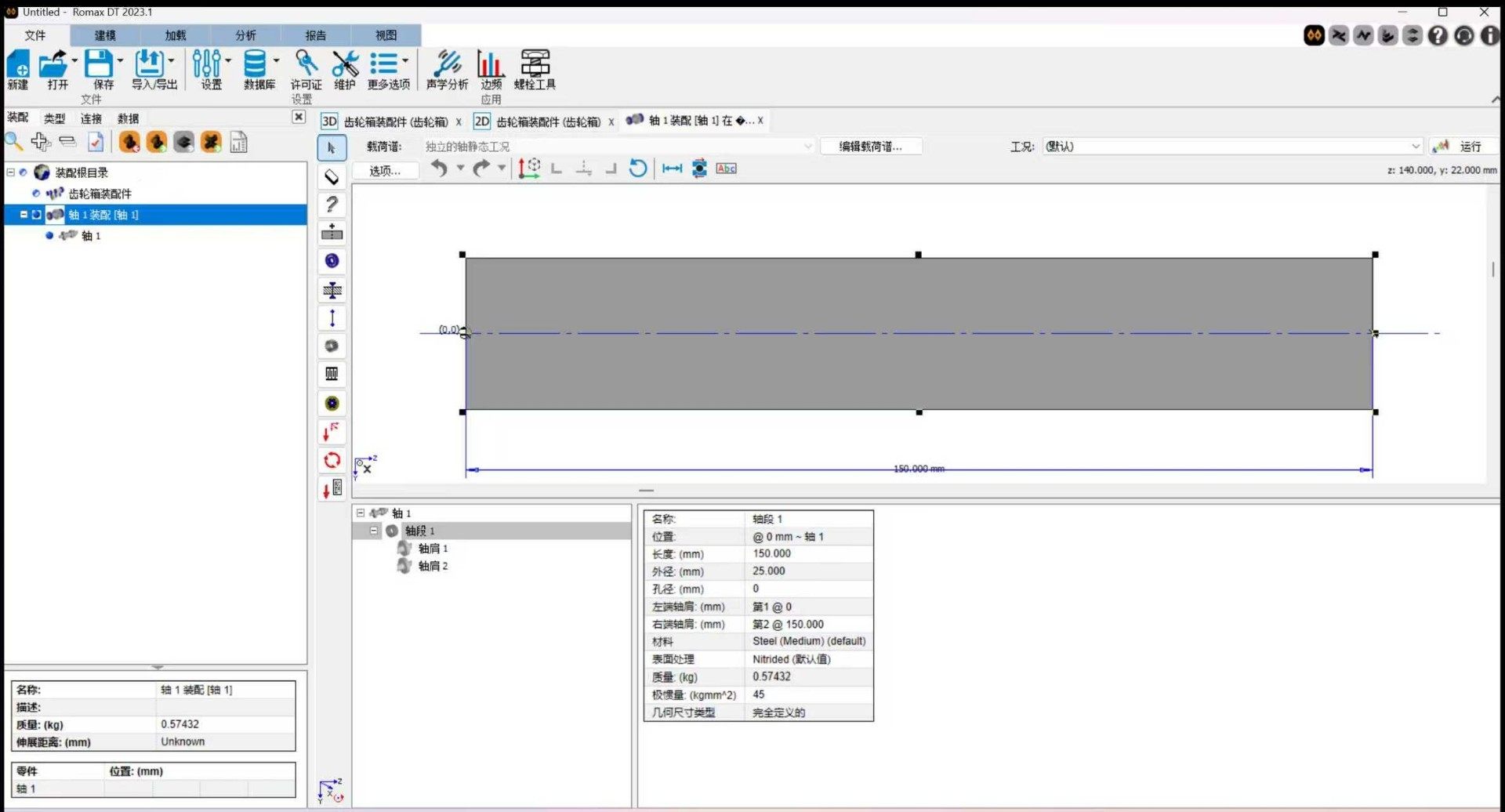Open the 2D 齿轮箱装配件 document tab
1505x812 pixels.
click(539, 121)
